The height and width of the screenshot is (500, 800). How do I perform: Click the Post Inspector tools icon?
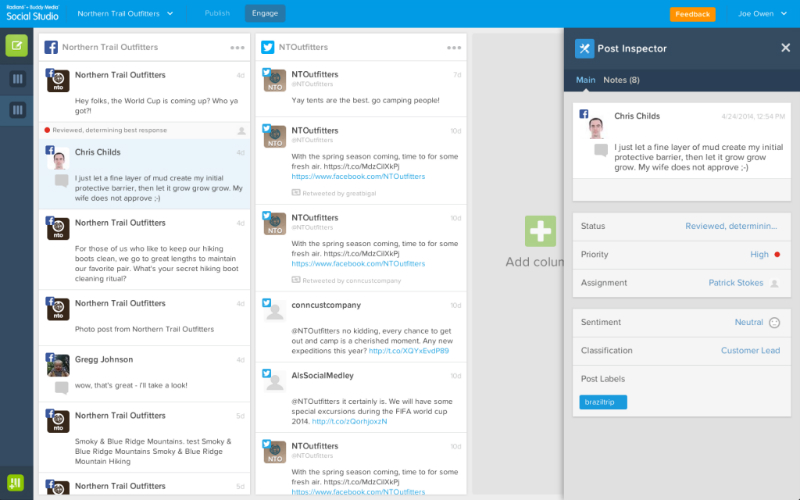tap(584, 48)
